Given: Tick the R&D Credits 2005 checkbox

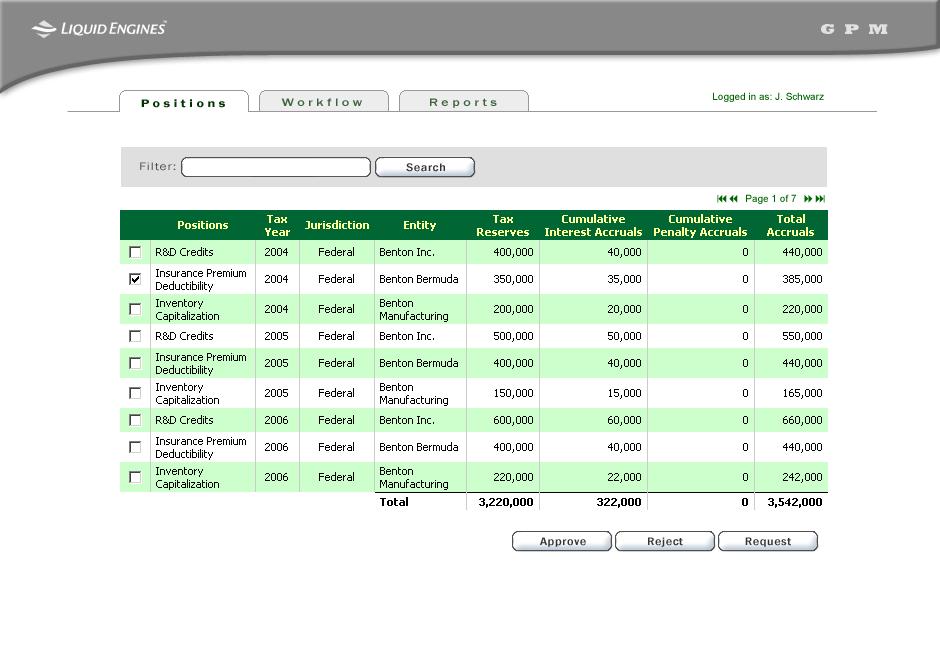Looking at the screenshot, I should point(135,336).
